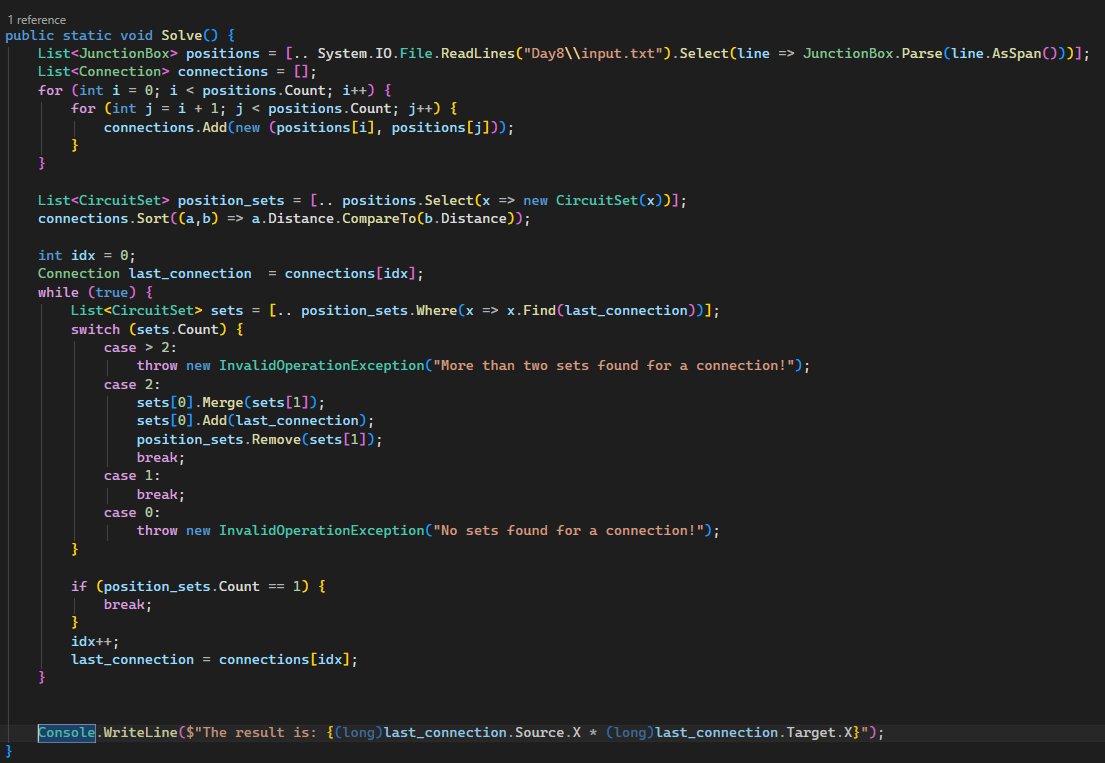Click the highlighted "Console" identifier
Viewport: 1105px width, 763px height.
(66, 733)
